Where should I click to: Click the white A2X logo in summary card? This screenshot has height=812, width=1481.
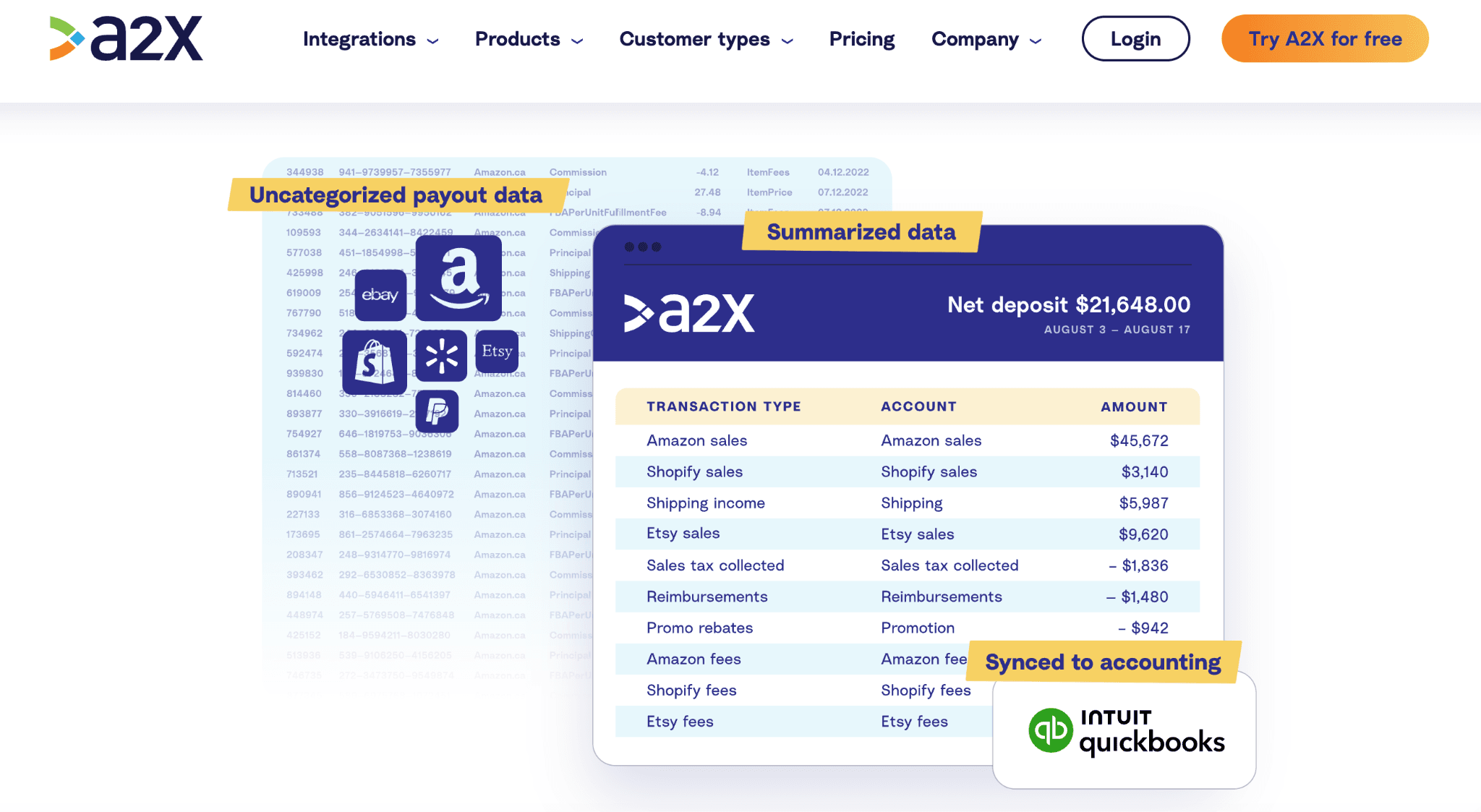pos(689,313)
